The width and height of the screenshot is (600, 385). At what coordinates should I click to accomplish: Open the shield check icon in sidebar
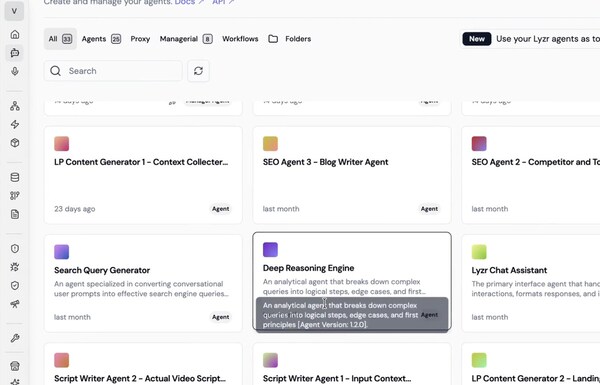[x=15, y=285]
